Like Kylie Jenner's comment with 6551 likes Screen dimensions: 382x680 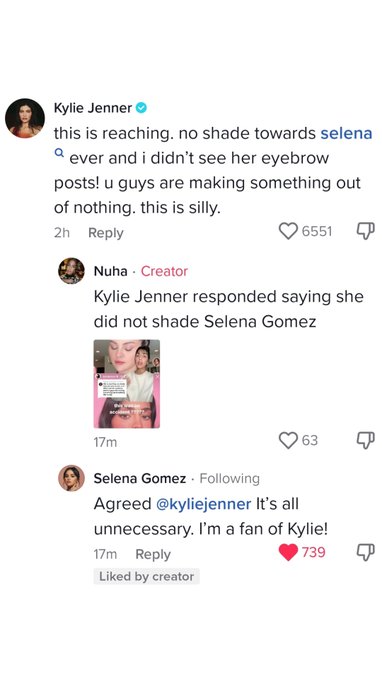pyautogui.click(x=288, y=231)
